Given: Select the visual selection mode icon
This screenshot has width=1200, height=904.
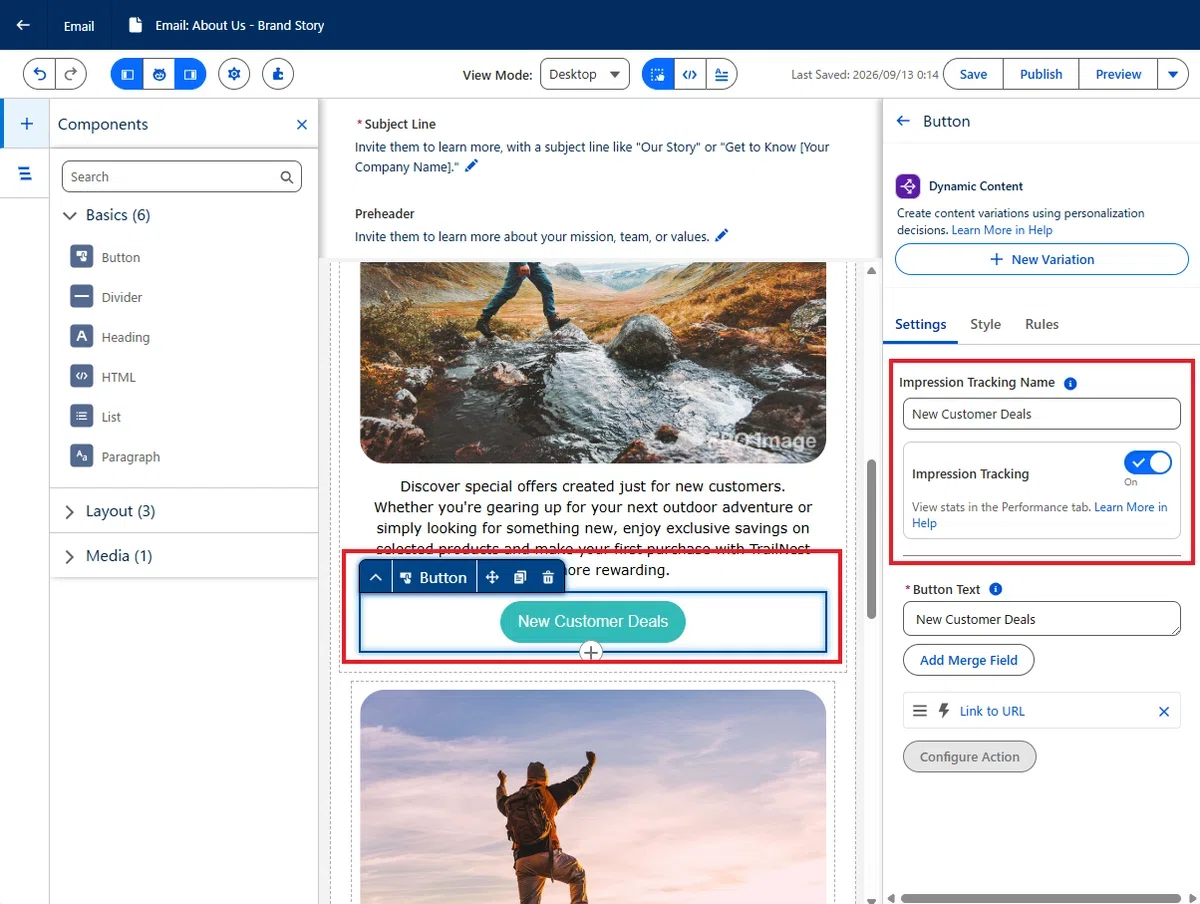Looking at the screenshot, I should pos(658,74).
